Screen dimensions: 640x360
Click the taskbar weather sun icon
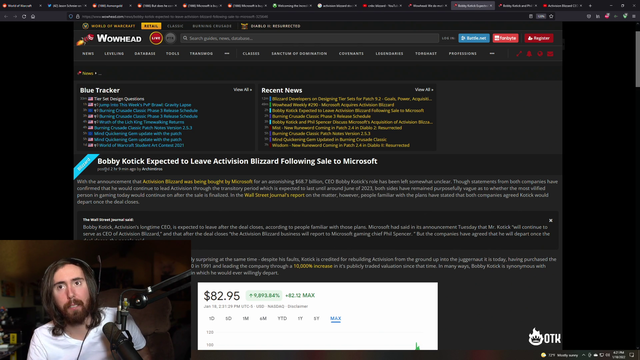point(543,355)
